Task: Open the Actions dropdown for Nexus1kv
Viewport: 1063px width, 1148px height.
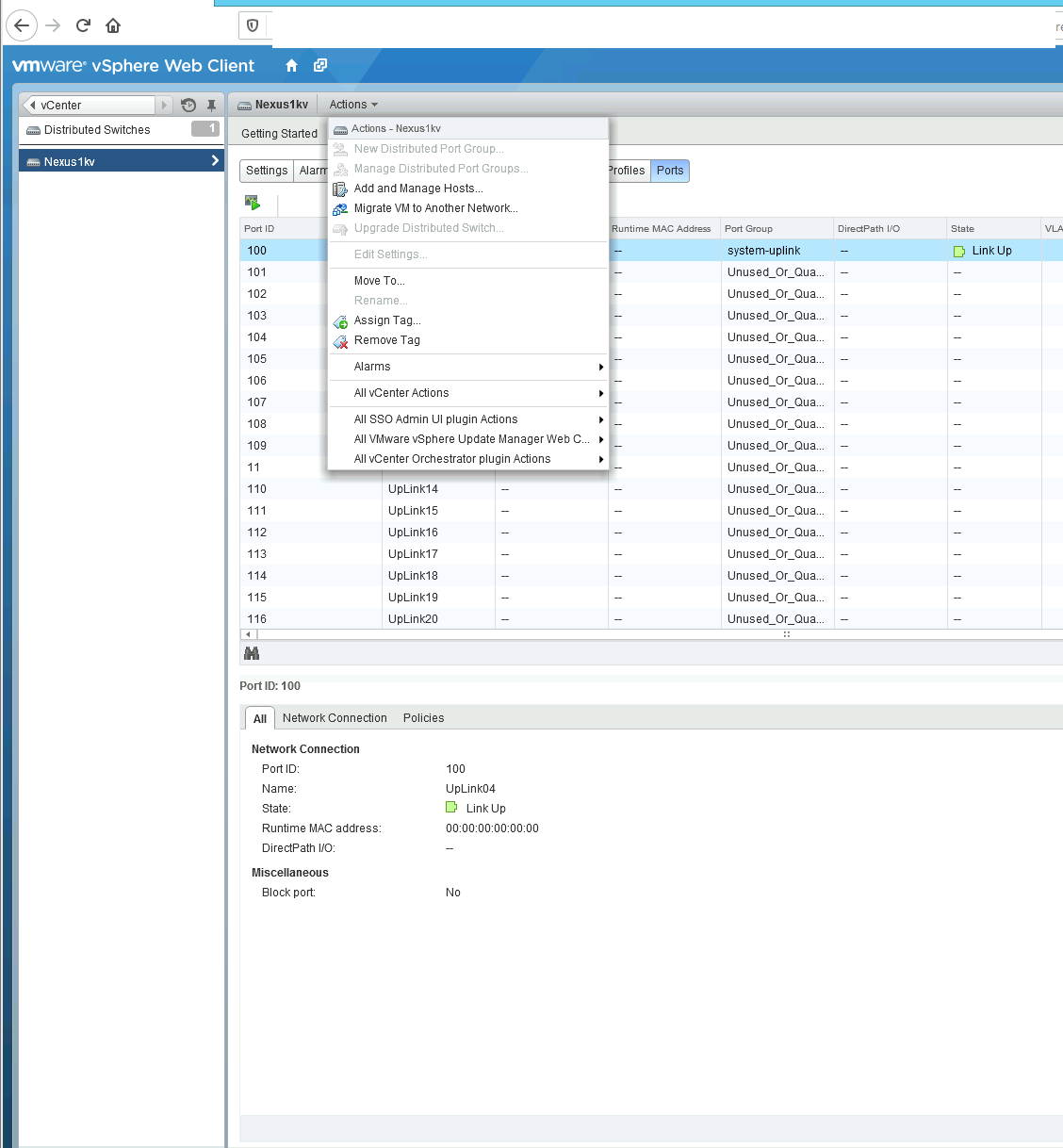Action: click(352, 104)
